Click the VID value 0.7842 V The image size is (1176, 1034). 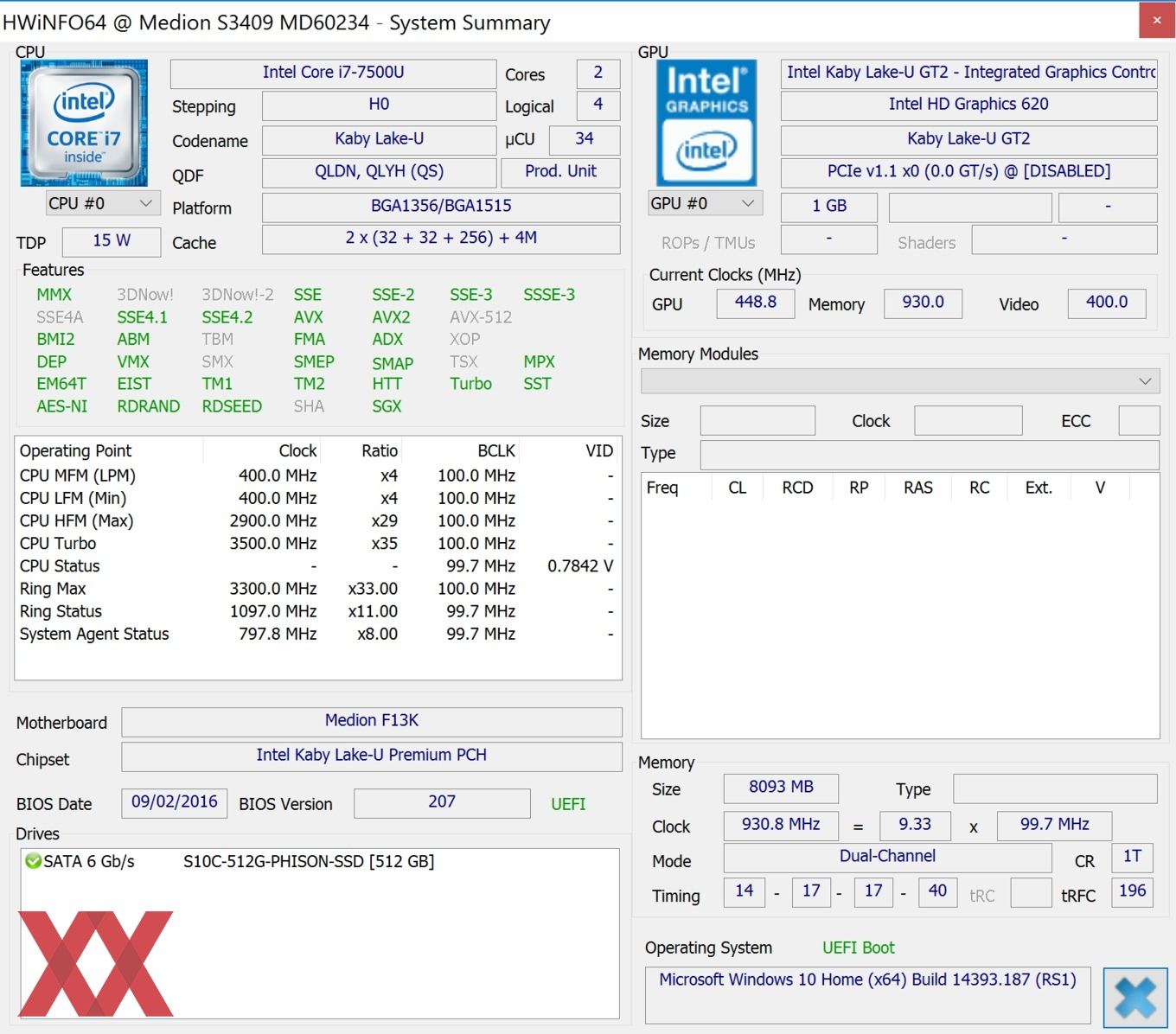580,566
